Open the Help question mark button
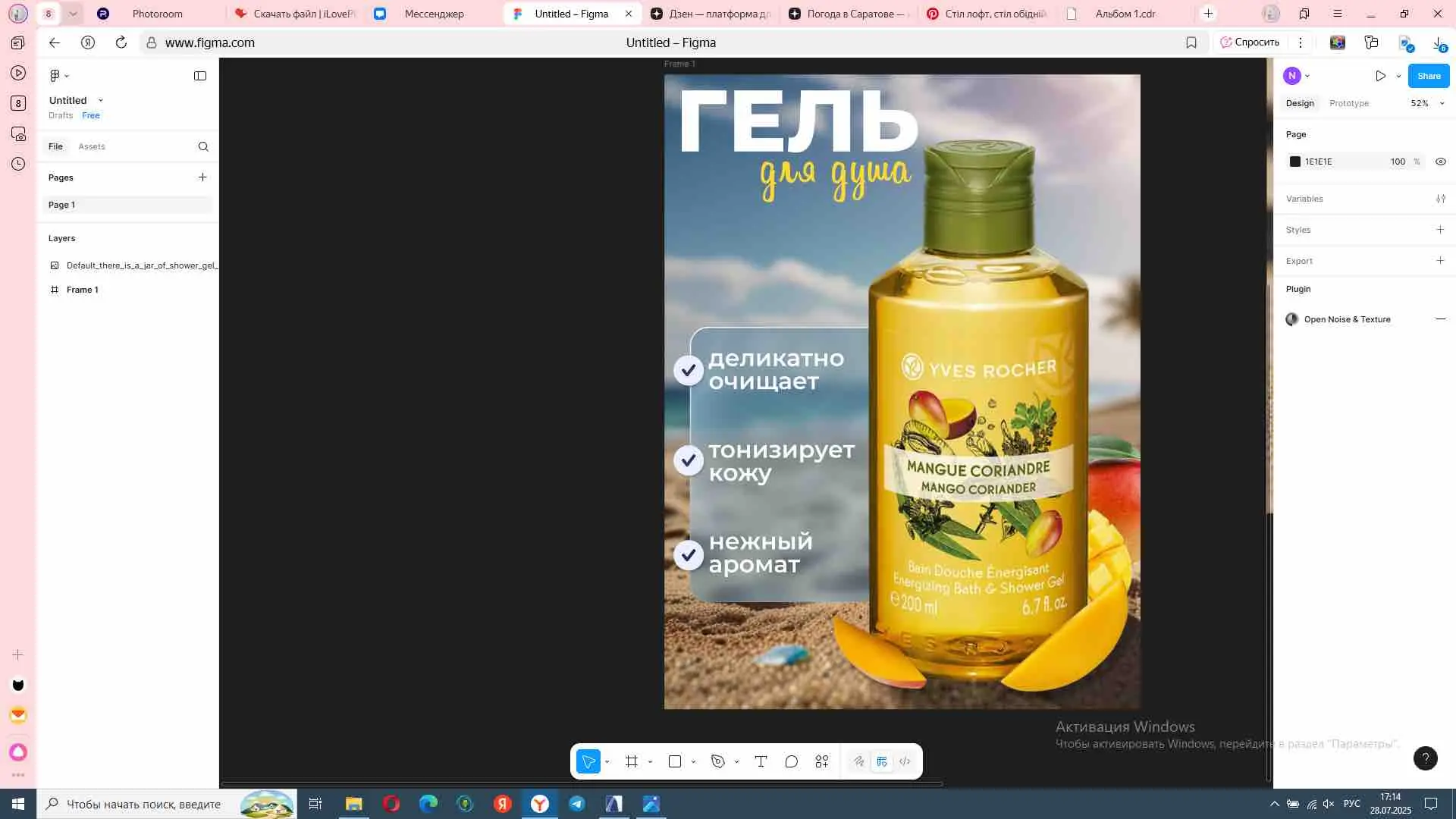 (x=1426, y=758)
